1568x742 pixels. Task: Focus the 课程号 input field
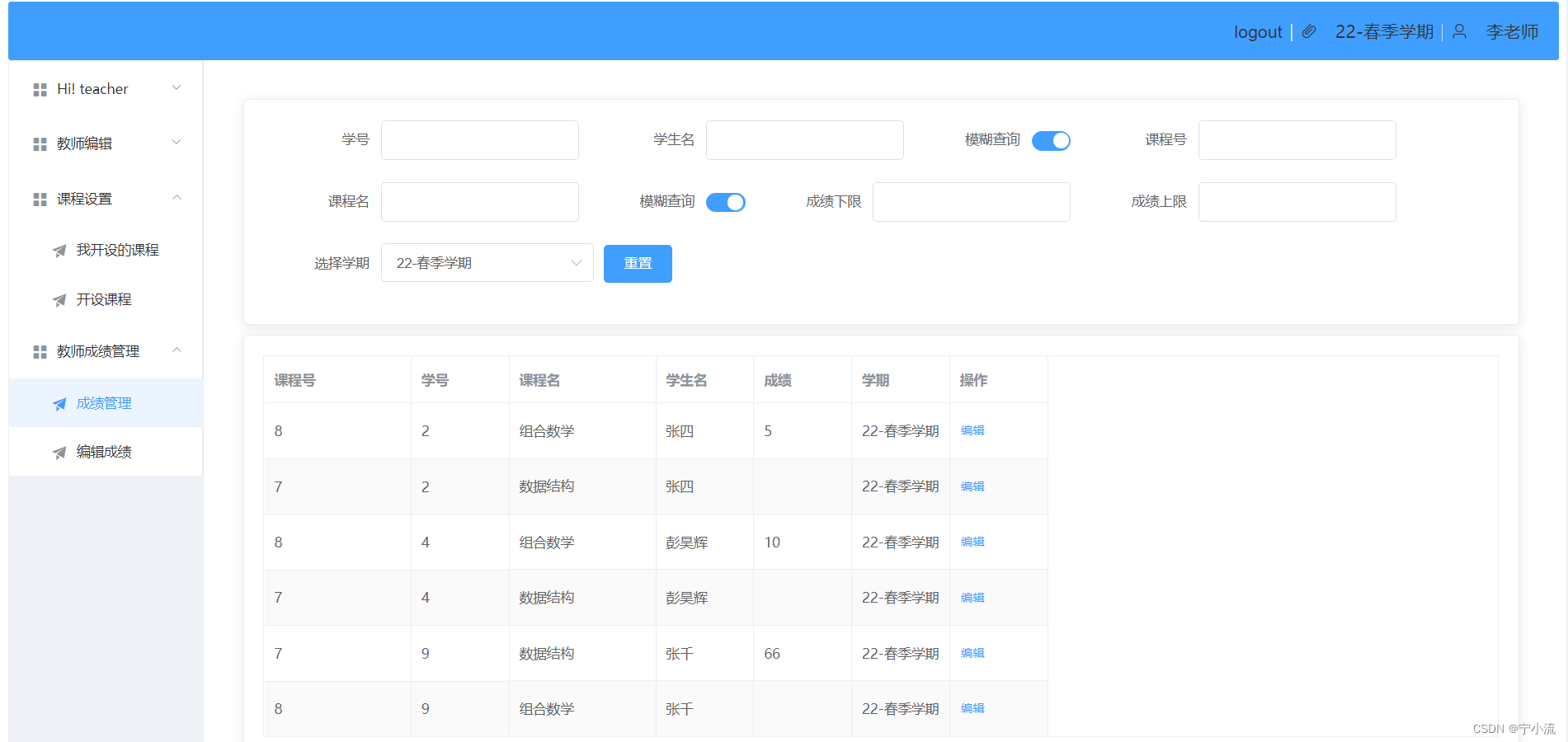[x=1297, y=140]
